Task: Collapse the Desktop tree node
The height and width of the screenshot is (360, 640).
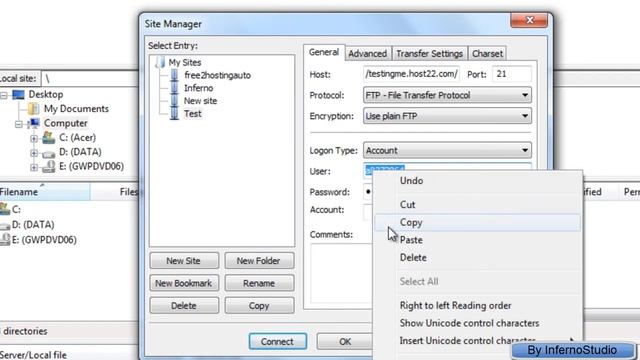Action: (4, 95)
